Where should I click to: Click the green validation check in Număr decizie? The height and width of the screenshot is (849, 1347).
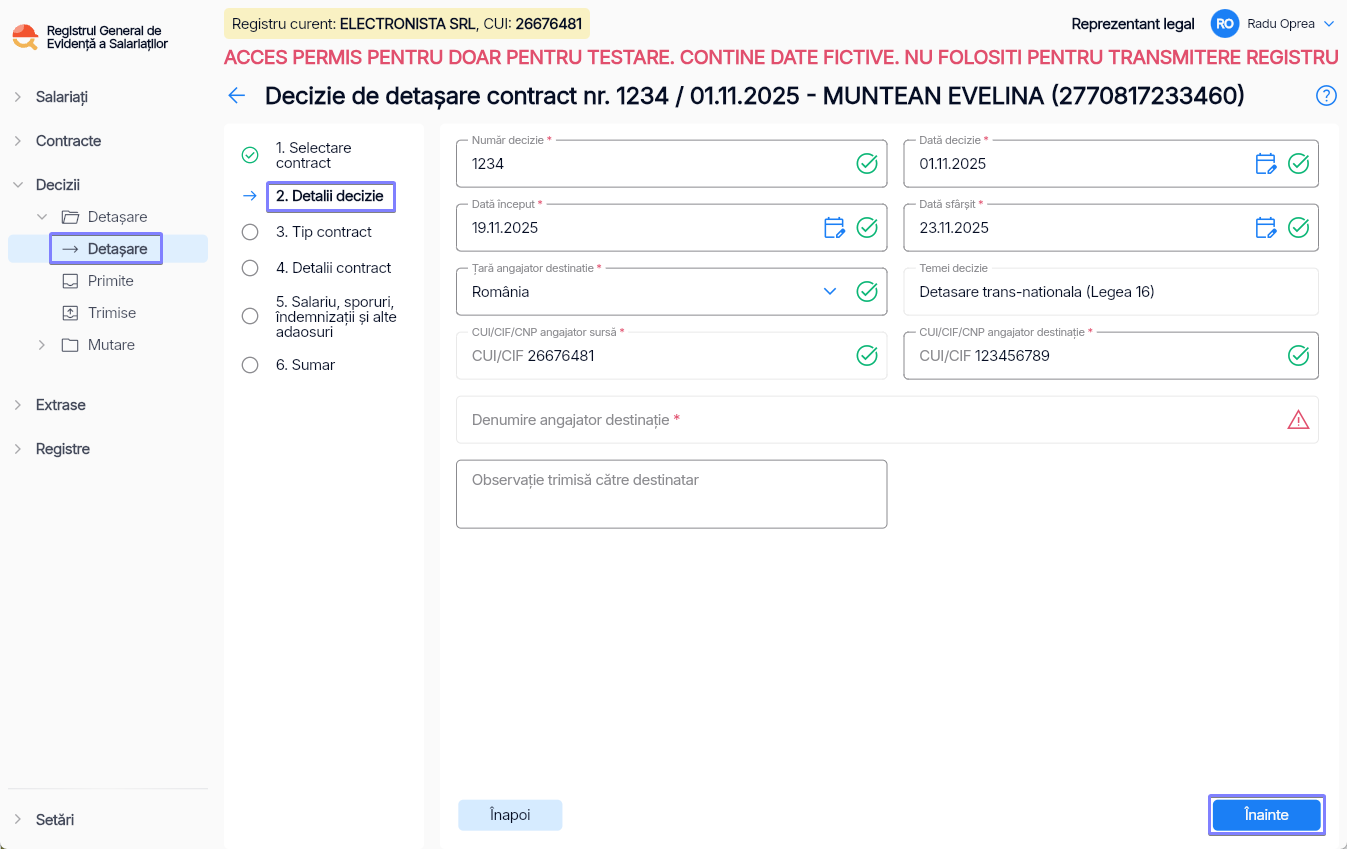tap(867, 164)
